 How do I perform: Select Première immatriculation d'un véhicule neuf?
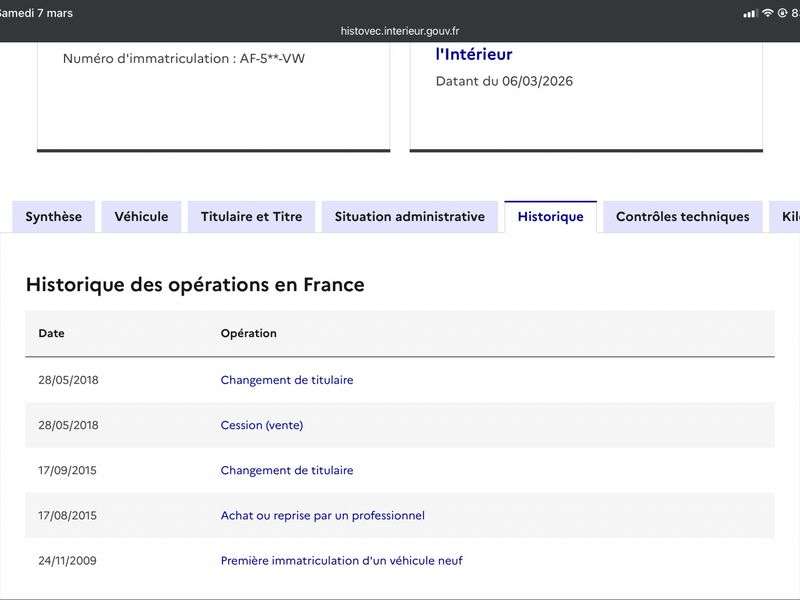pyautogui.click(x=341, y=561)
